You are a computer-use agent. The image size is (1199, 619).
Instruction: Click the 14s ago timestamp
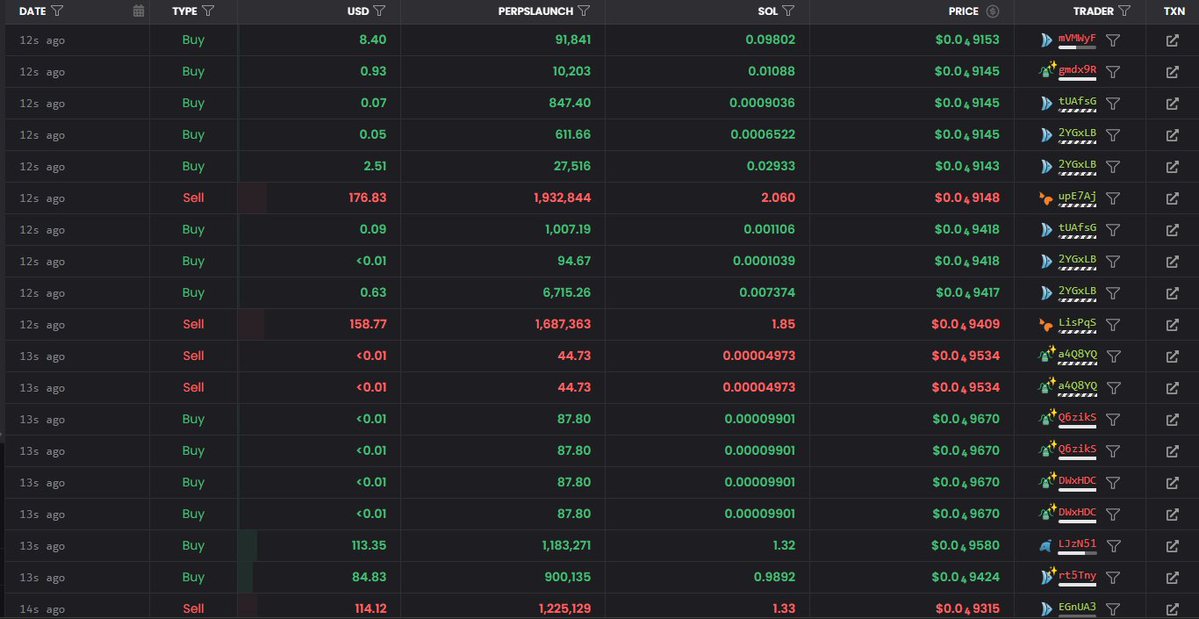[x=42, y=609]
